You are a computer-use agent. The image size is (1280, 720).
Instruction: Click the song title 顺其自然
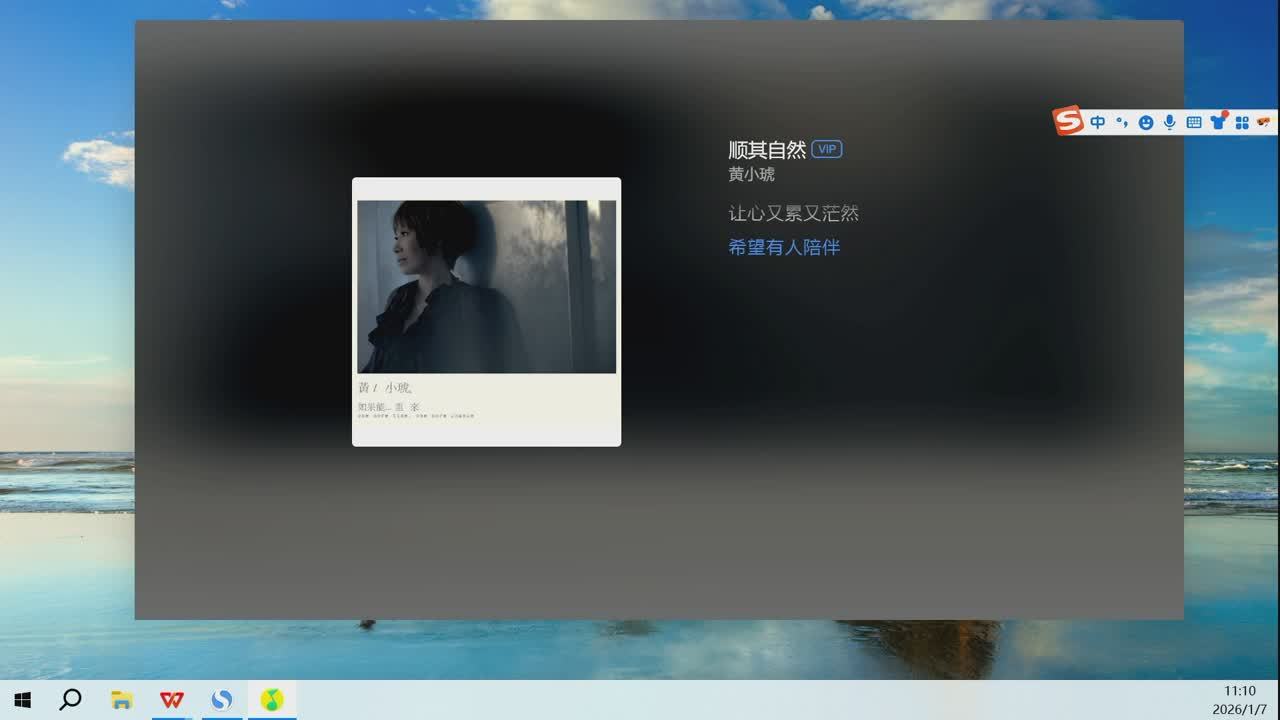[767, 150]
